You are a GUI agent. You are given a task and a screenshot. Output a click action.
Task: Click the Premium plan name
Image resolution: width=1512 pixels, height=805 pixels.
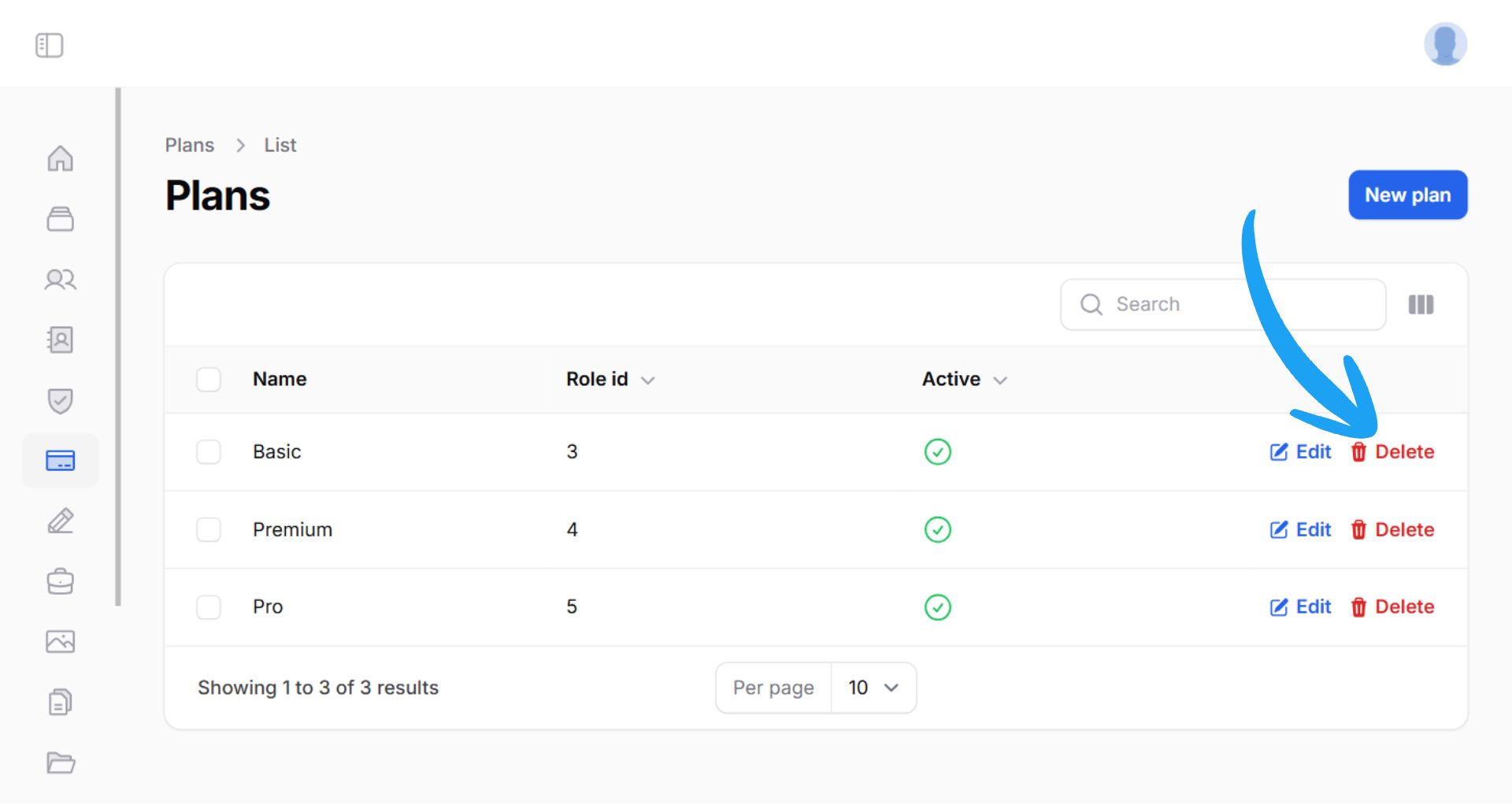[x=292, y=529]
